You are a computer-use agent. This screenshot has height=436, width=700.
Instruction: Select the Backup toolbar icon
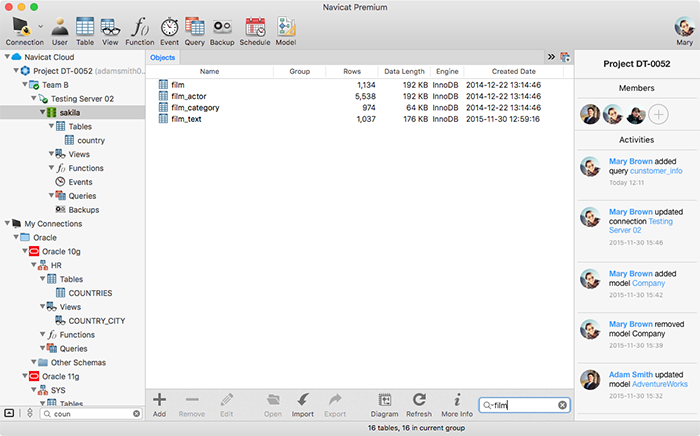point(222,31)
